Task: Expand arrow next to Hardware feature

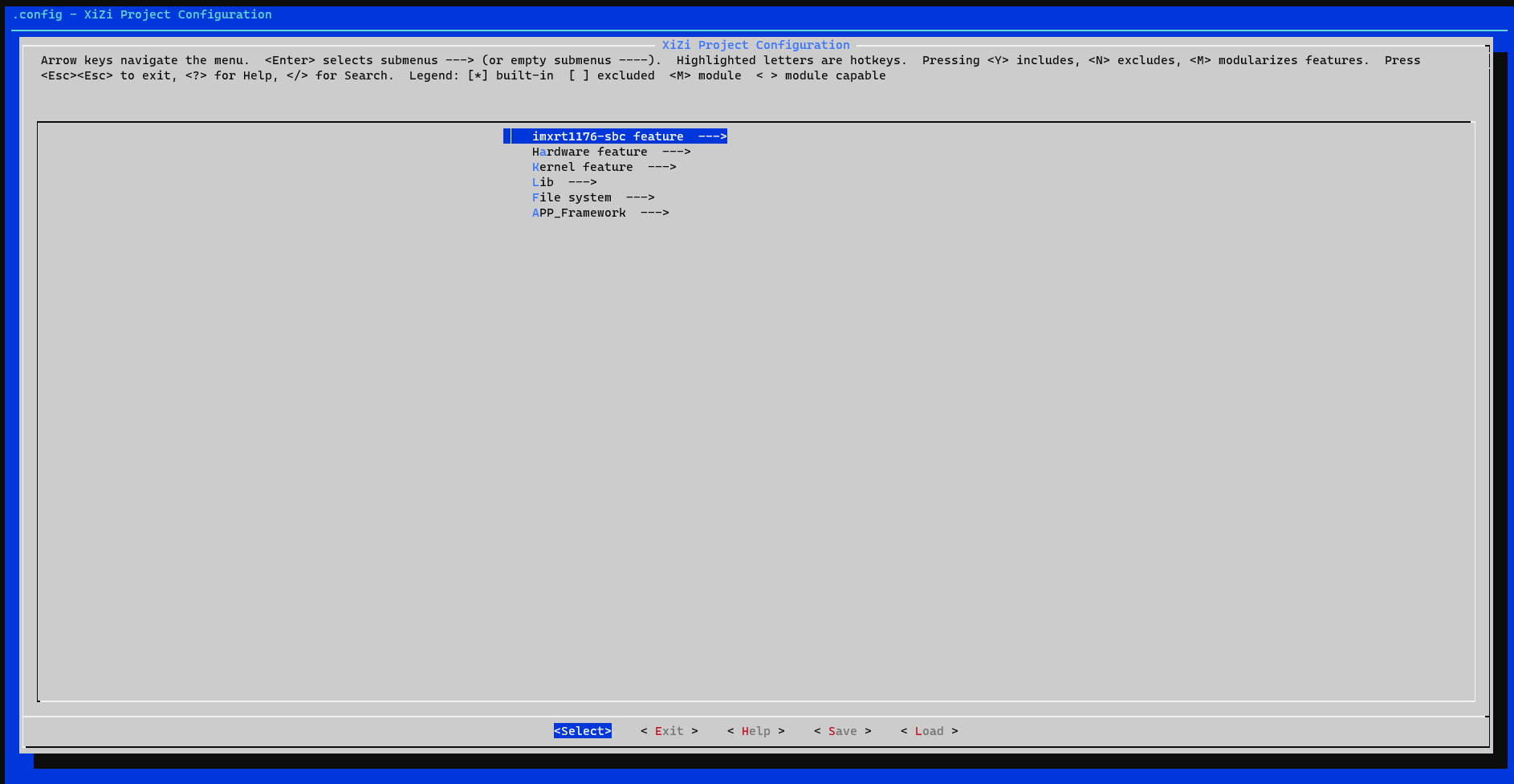Action: click(676, 152)
